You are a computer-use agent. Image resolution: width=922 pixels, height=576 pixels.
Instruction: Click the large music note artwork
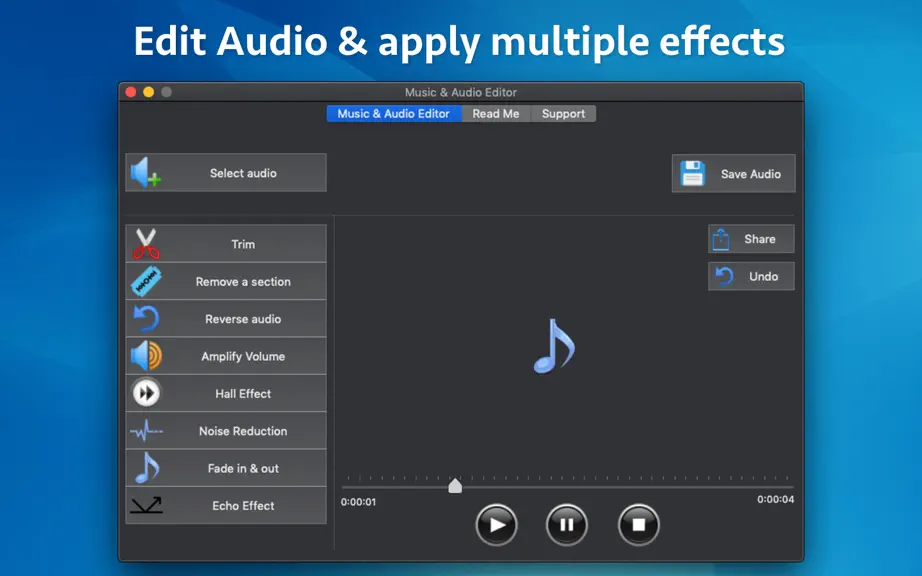554,346
